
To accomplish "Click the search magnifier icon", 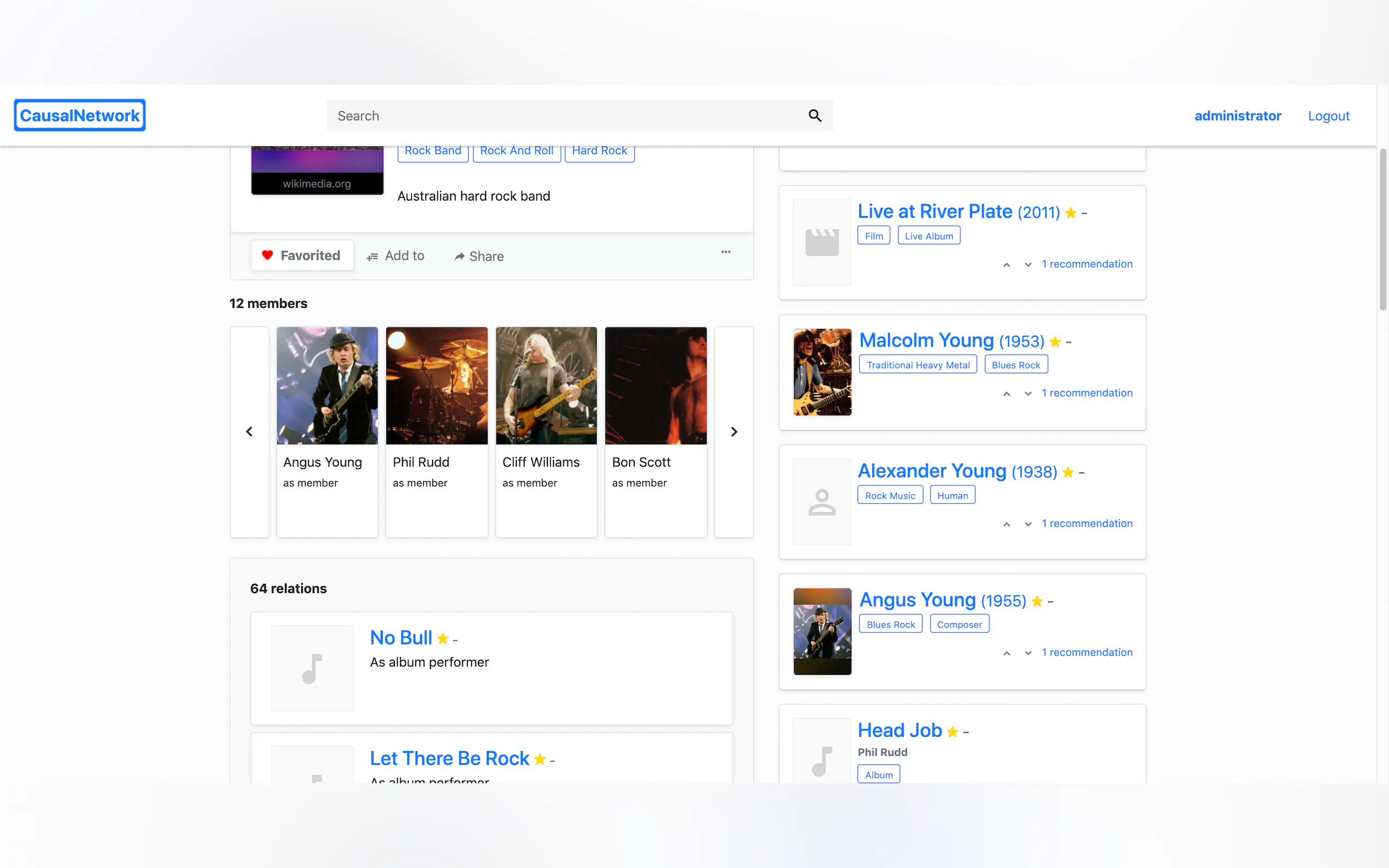I will (x=814, y=116).
